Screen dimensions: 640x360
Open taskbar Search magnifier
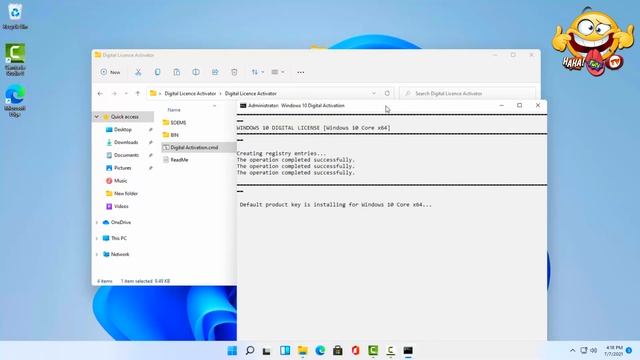[x=250, y=351]
